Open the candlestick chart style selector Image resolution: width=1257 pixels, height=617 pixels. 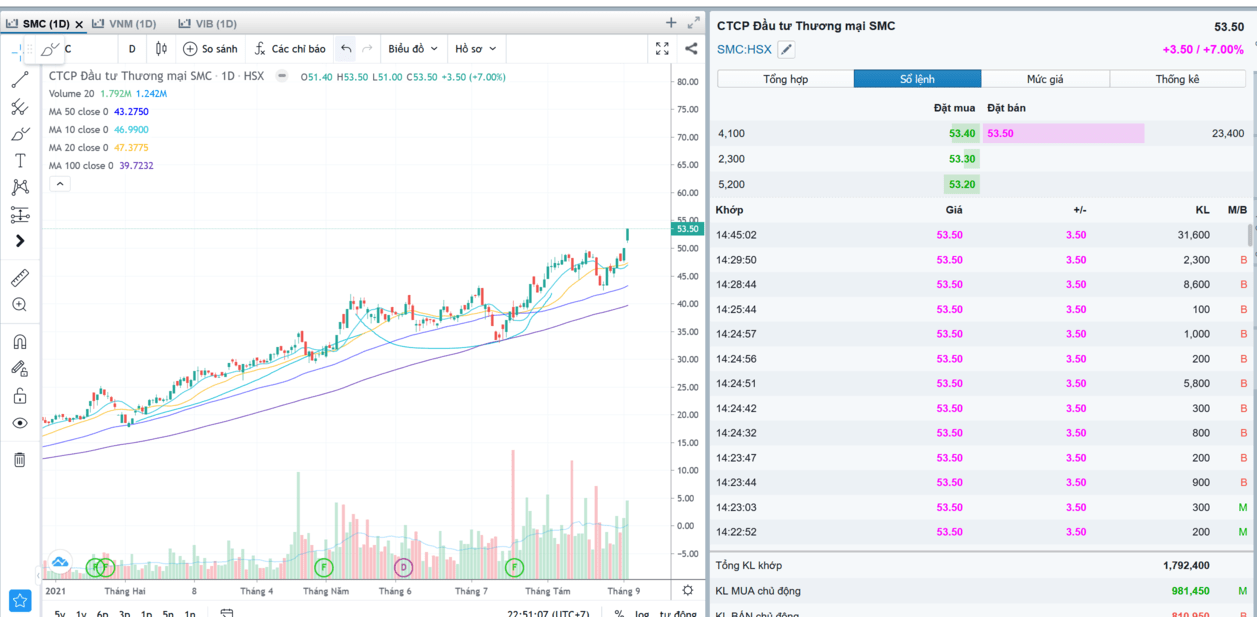point(161,49)
